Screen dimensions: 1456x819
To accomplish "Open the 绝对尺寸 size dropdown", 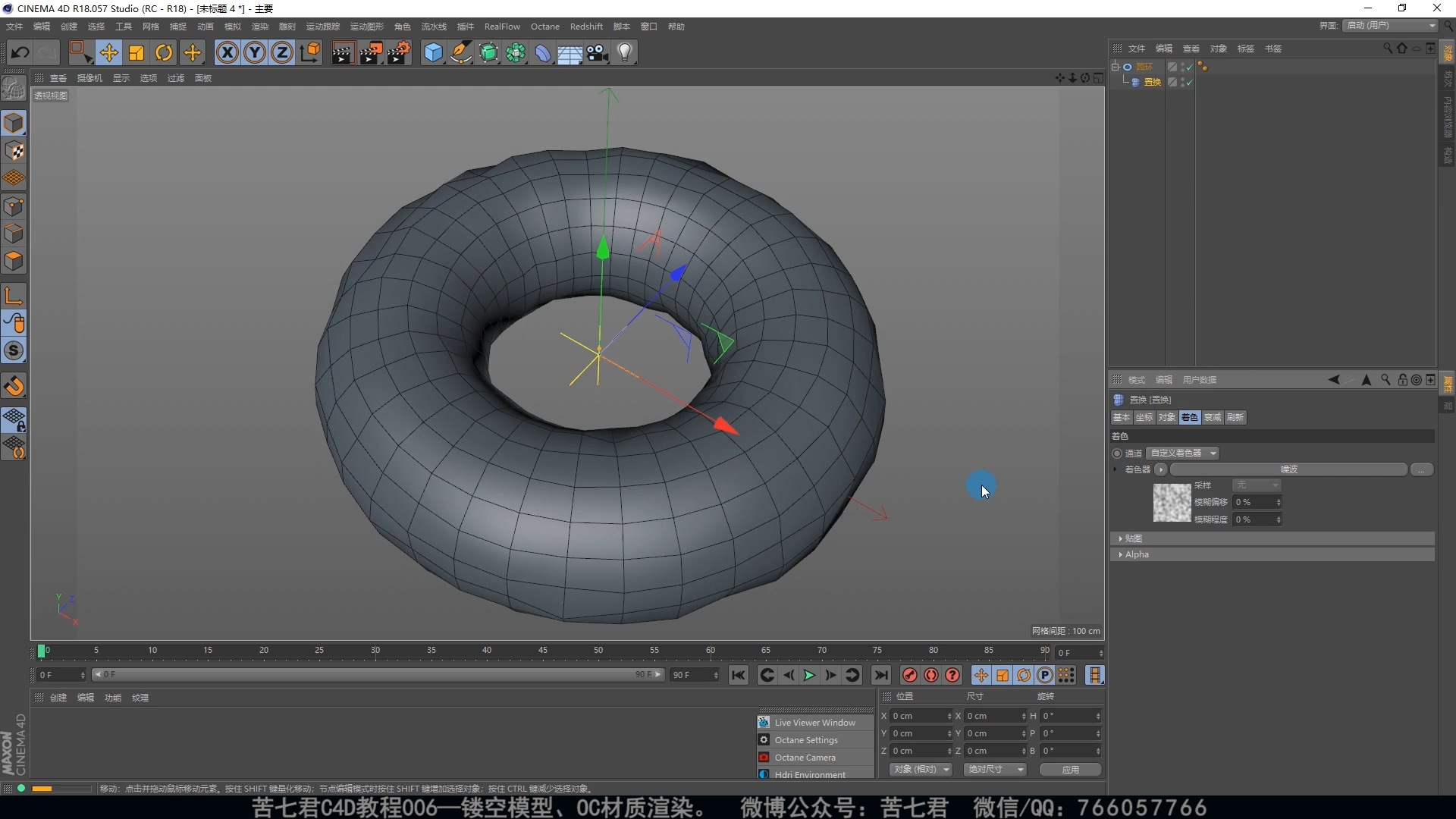I will pyautogui.click(x=996, y=769).
